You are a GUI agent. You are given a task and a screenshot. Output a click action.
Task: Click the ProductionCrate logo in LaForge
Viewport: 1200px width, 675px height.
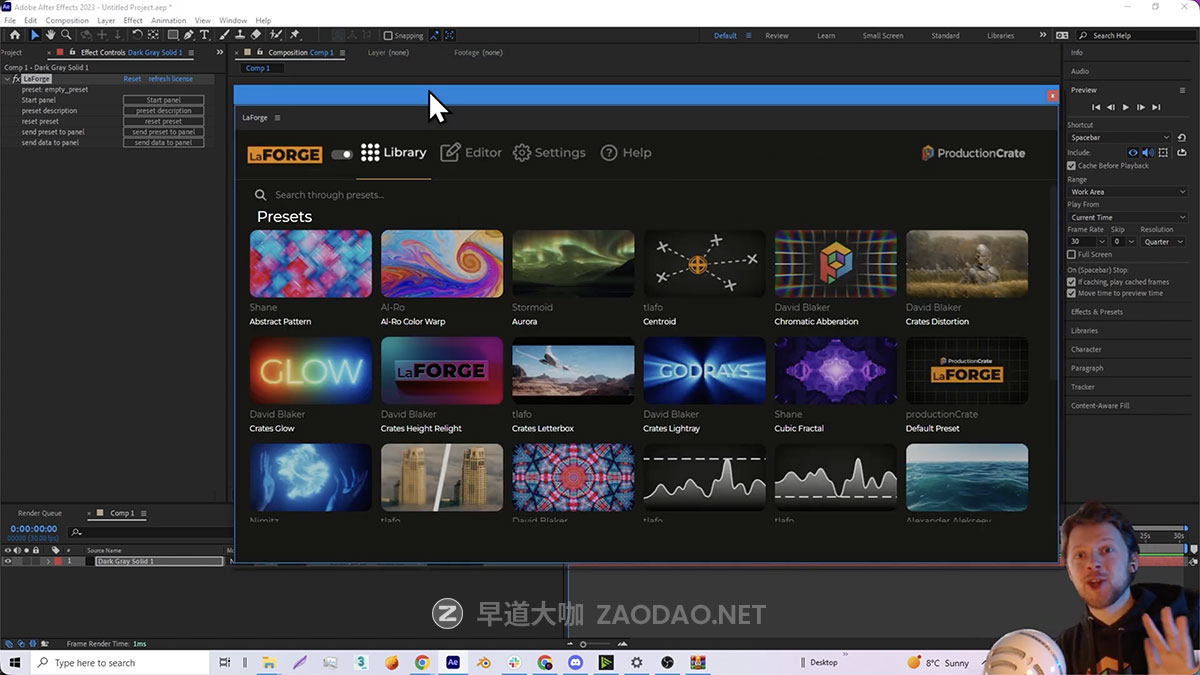pyautogui.click(x=972, y=153)
